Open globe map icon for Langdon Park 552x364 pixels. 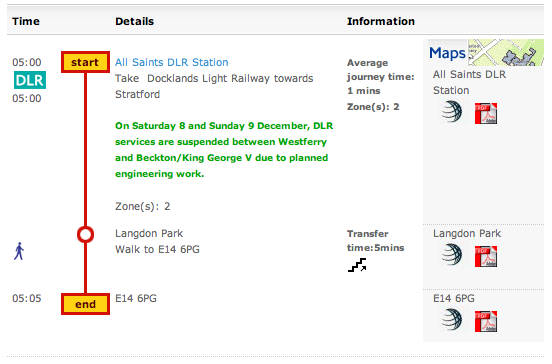click(x=452, y=255)
